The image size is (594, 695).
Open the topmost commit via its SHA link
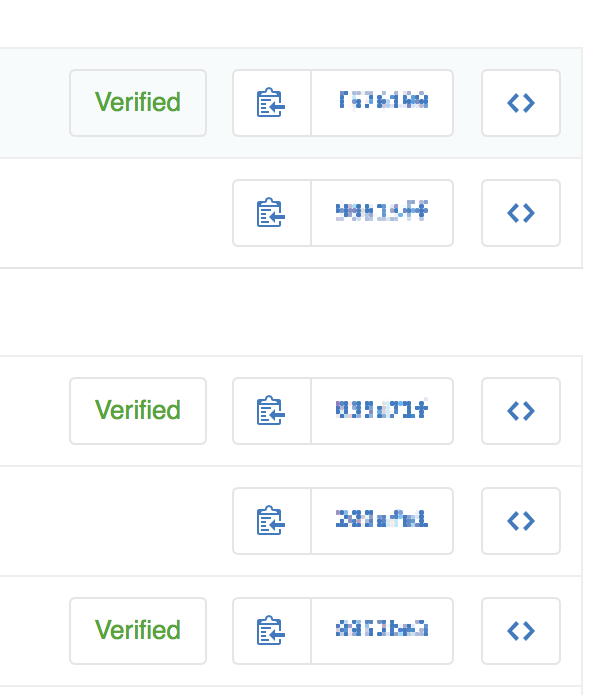382,103
